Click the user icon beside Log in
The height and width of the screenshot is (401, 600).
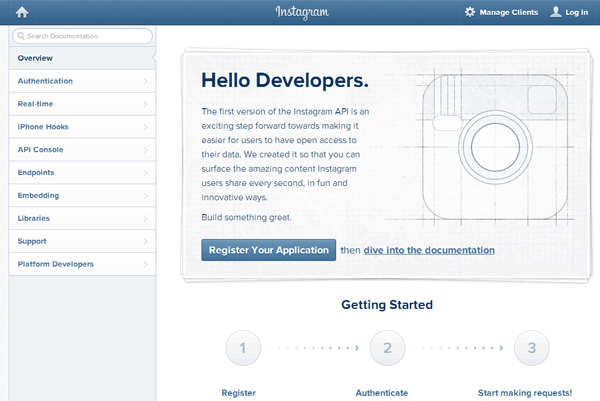click(x=556, y=12)
